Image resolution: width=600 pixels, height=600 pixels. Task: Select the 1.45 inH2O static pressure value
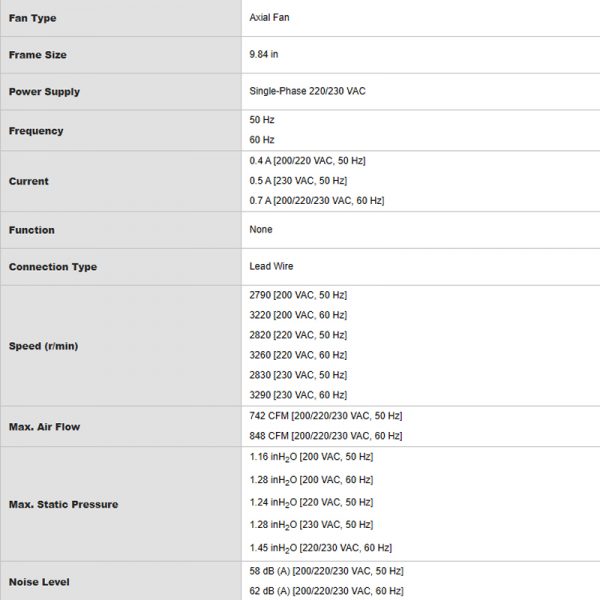(x=321, y=548)
